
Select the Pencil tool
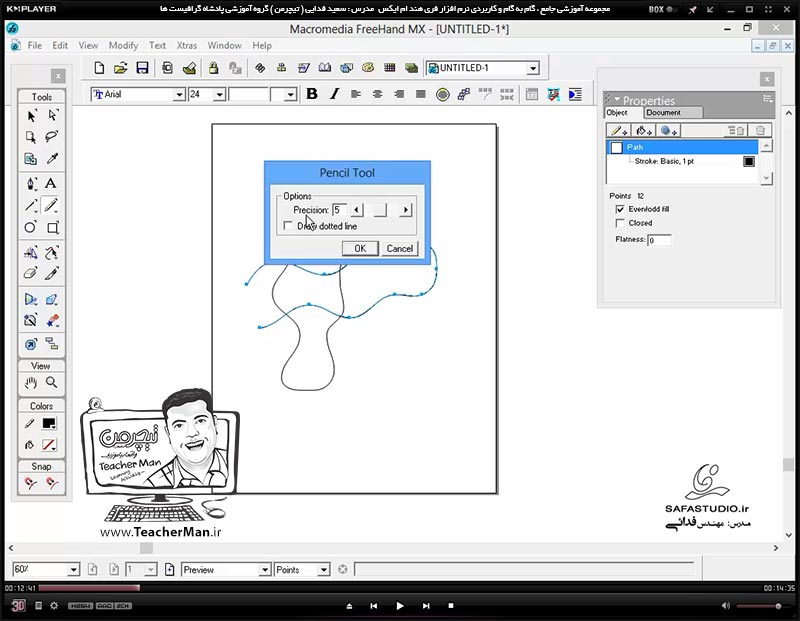click(51, 205)
